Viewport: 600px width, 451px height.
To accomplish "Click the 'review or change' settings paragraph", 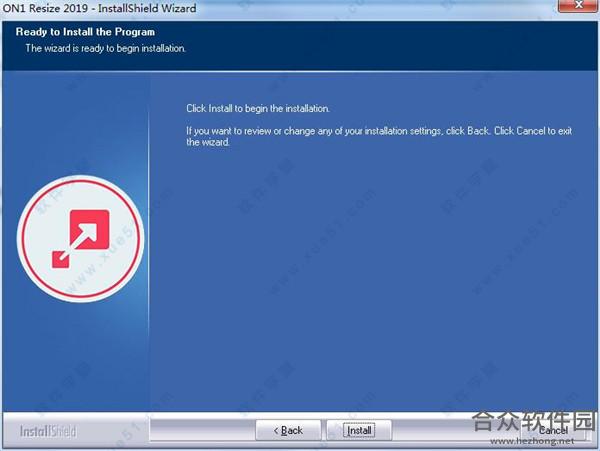I will click(379, 137).
